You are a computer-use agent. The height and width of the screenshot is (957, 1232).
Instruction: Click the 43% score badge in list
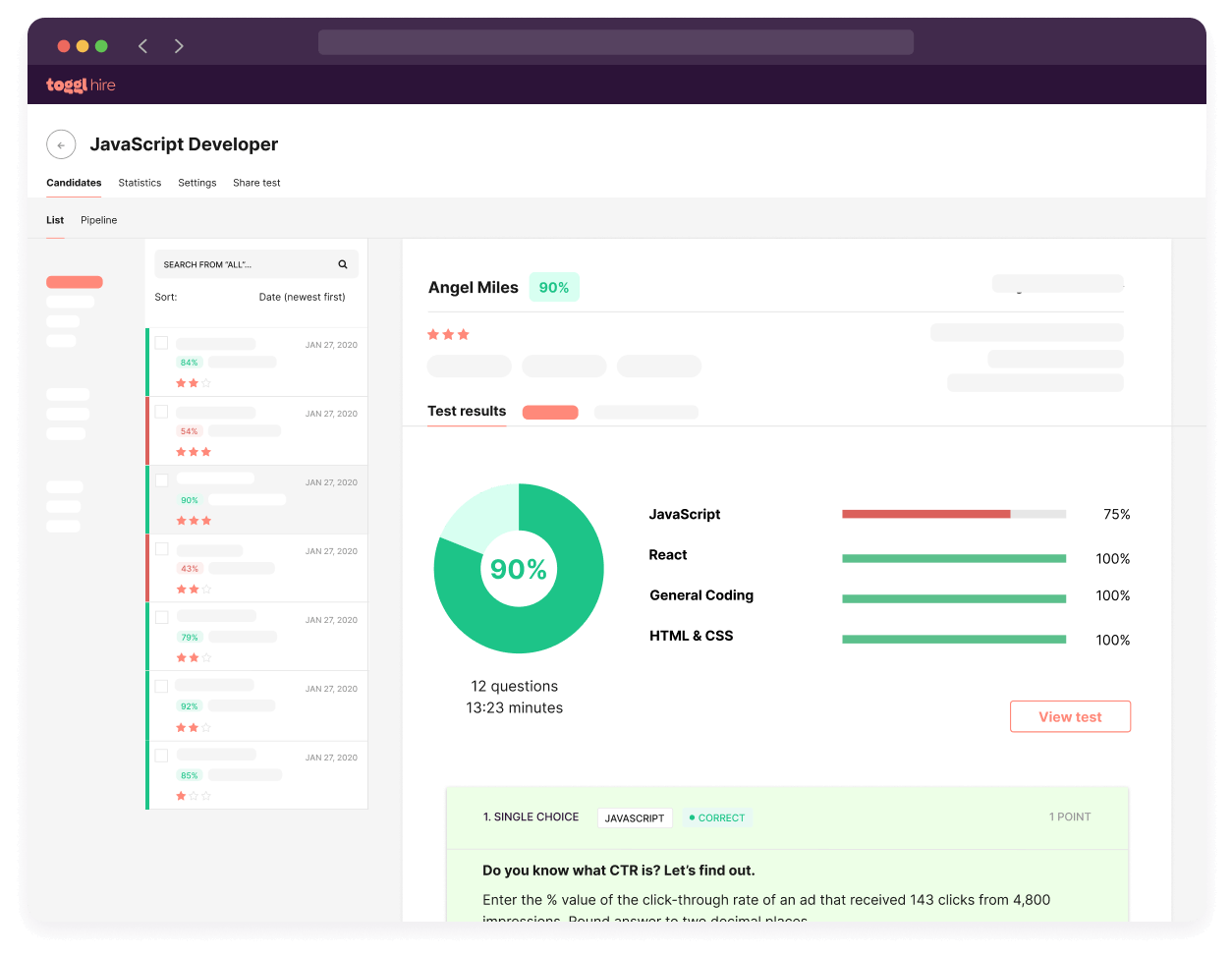190,569
